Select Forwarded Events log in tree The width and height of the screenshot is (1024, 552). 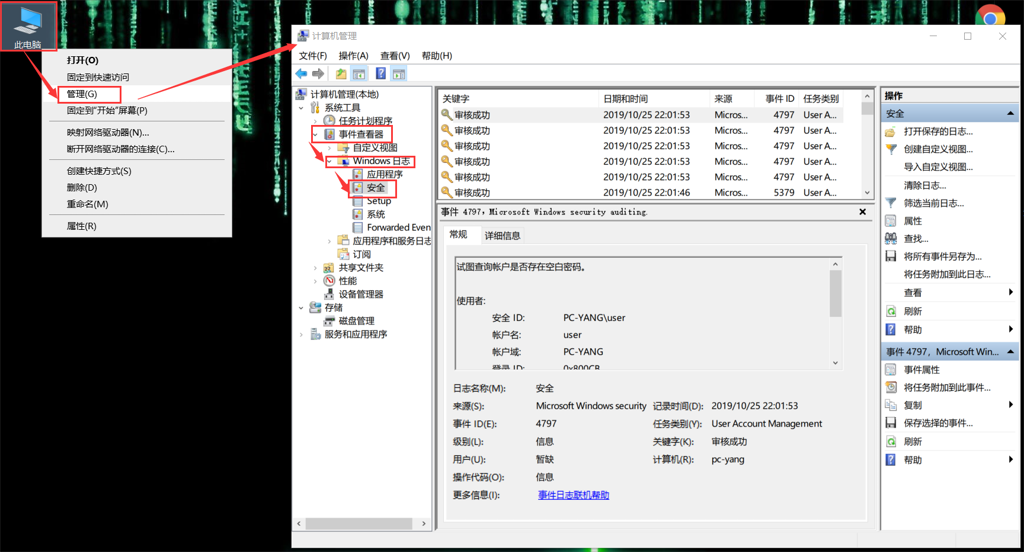pyautogui.click(x=398, y=227)
